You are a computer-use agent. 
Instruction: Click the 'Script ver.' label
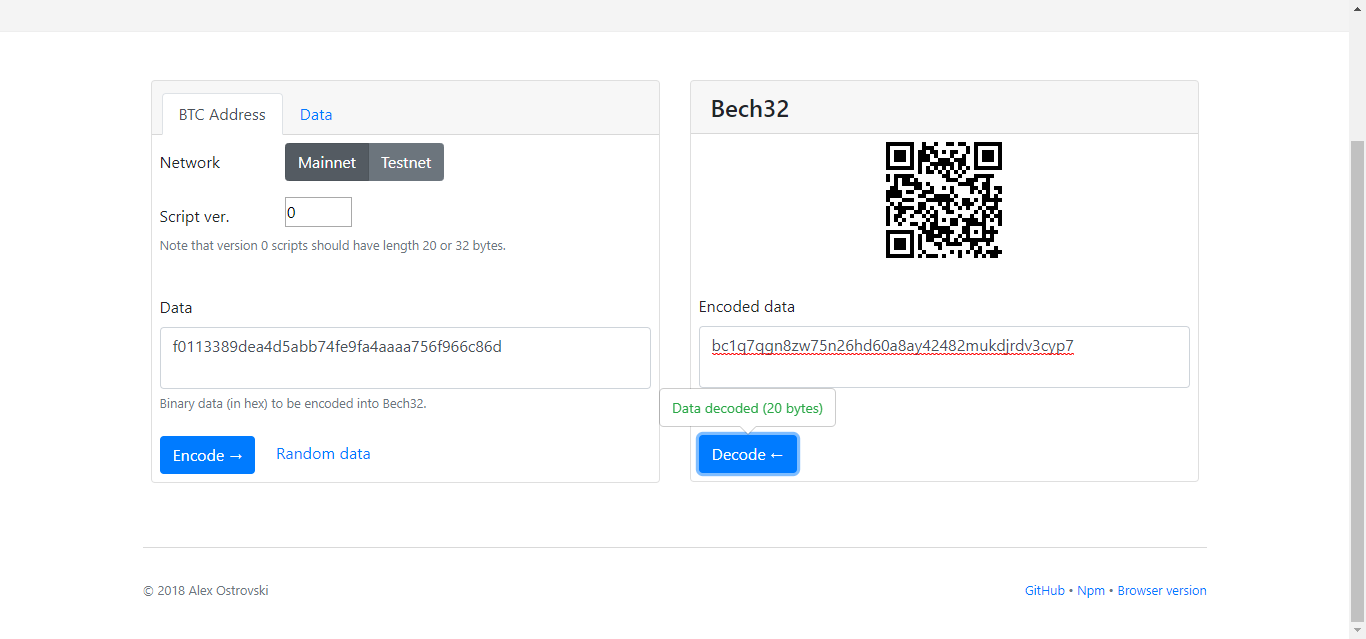[195, 216]
